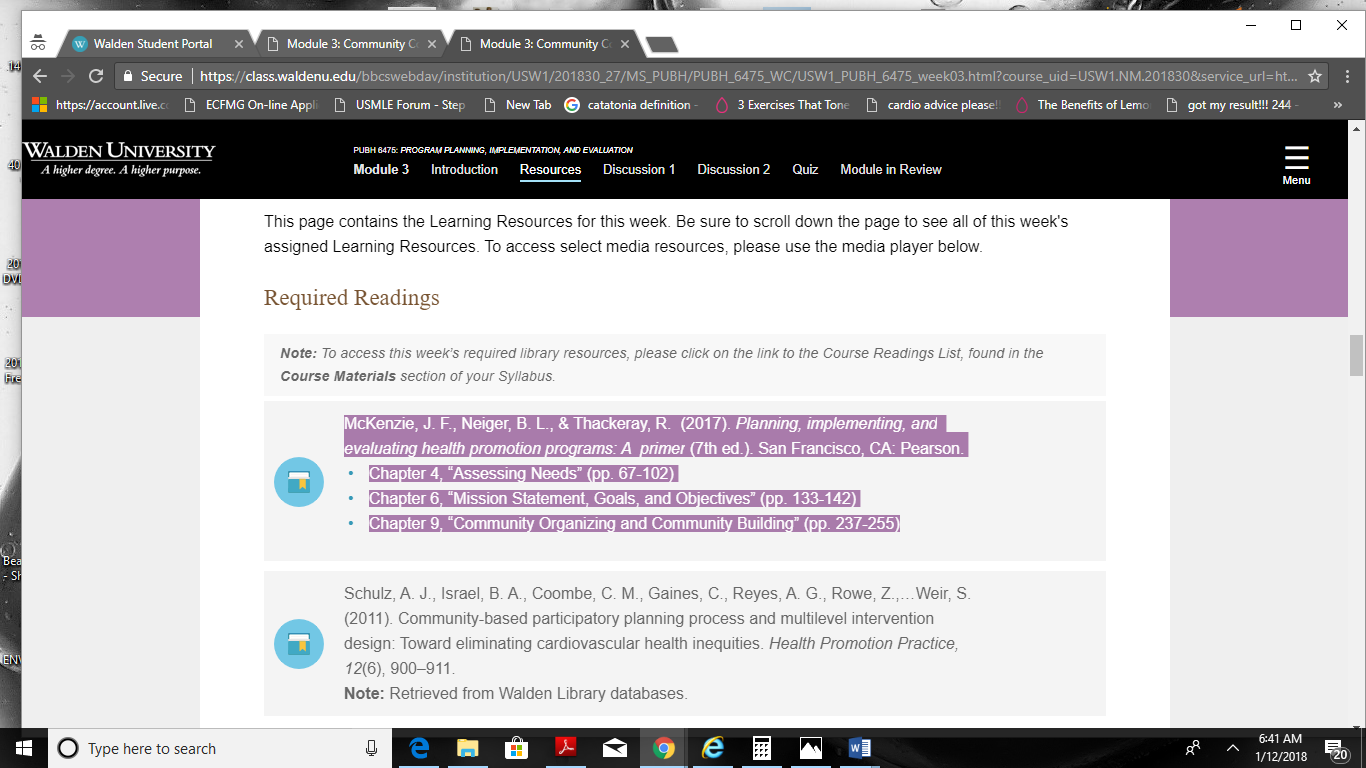
Task: Open the catatonia definition bookmark
Action: point(632,104)
